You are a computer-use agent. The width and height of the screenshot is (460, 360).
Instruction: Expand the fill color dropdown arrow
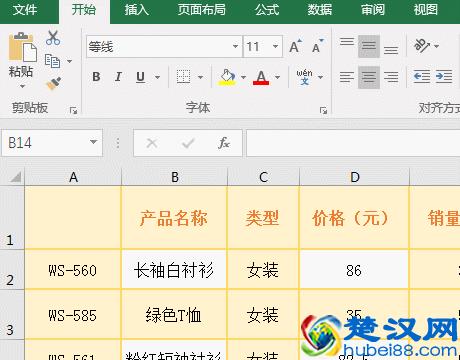click(x=243, y=77)
